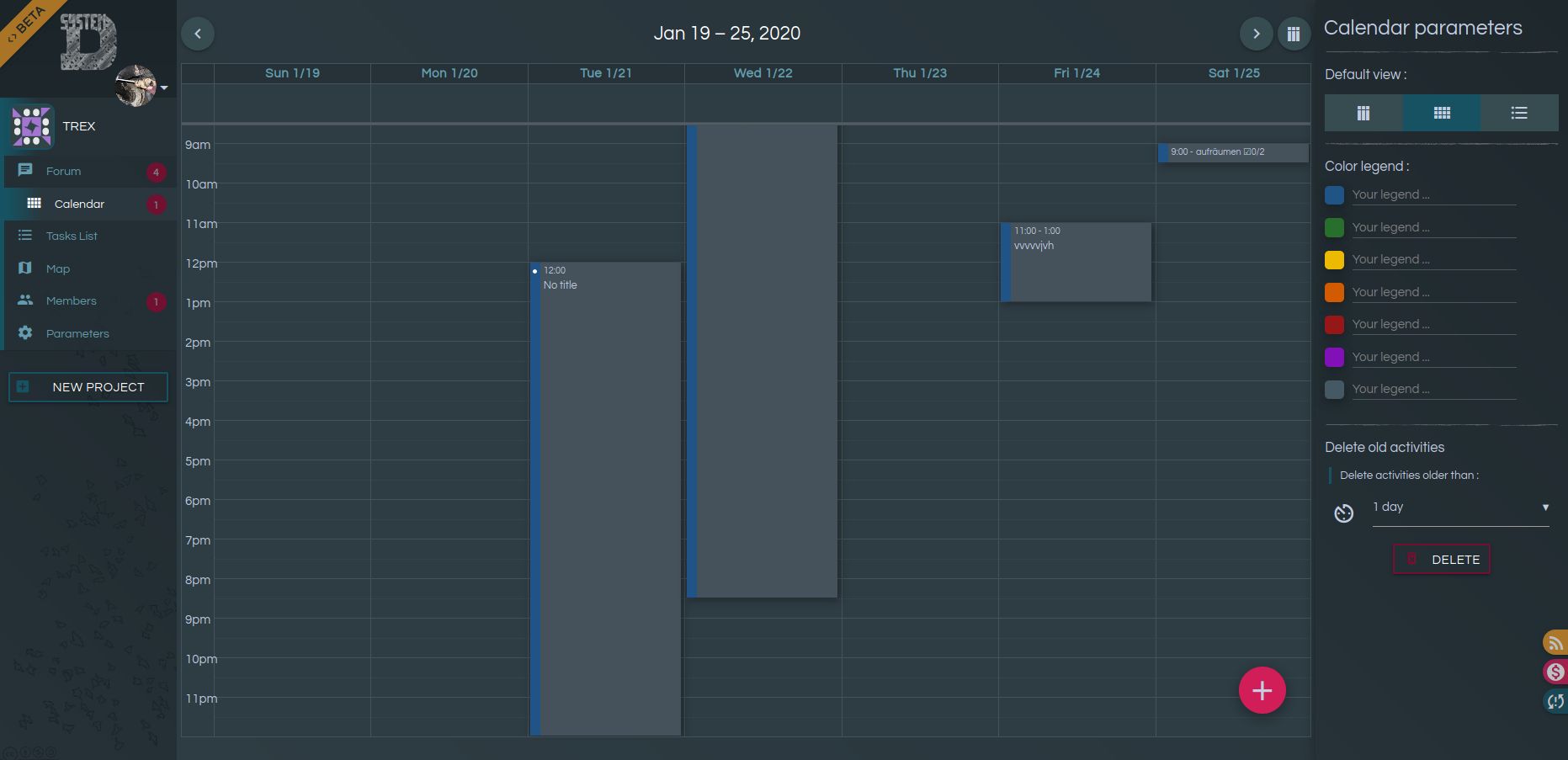Enable the list default view
This screenshot has width=1568, height=760.
coord(1518,113)
